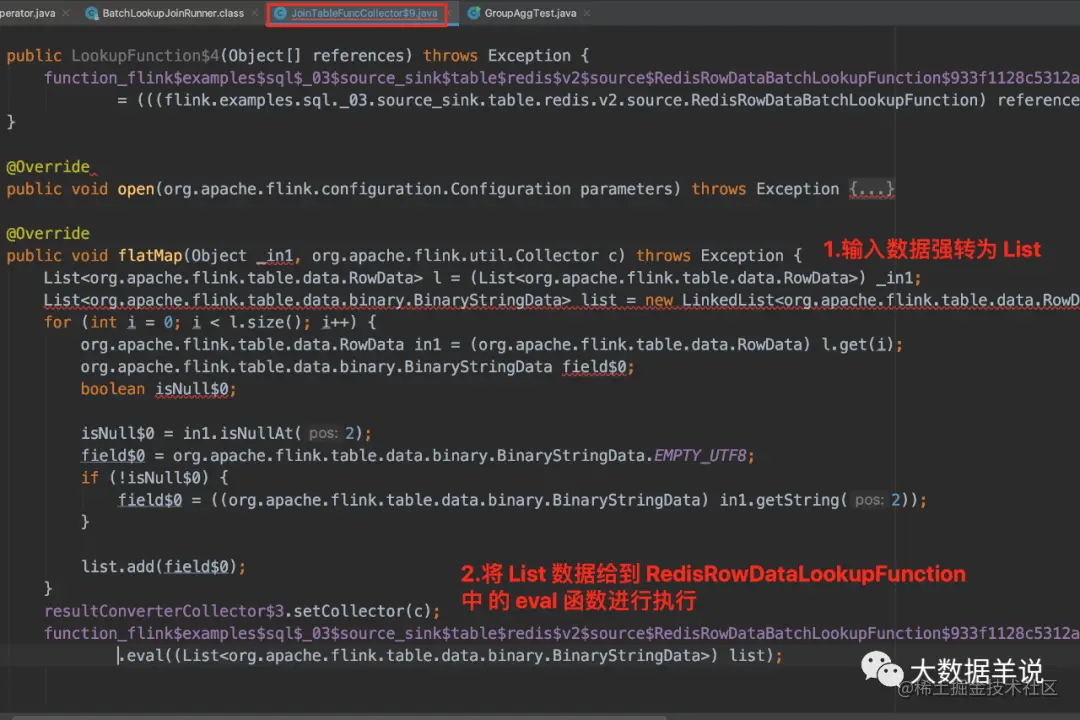Click 'l.size()' in the loop condition

(265, 322)
